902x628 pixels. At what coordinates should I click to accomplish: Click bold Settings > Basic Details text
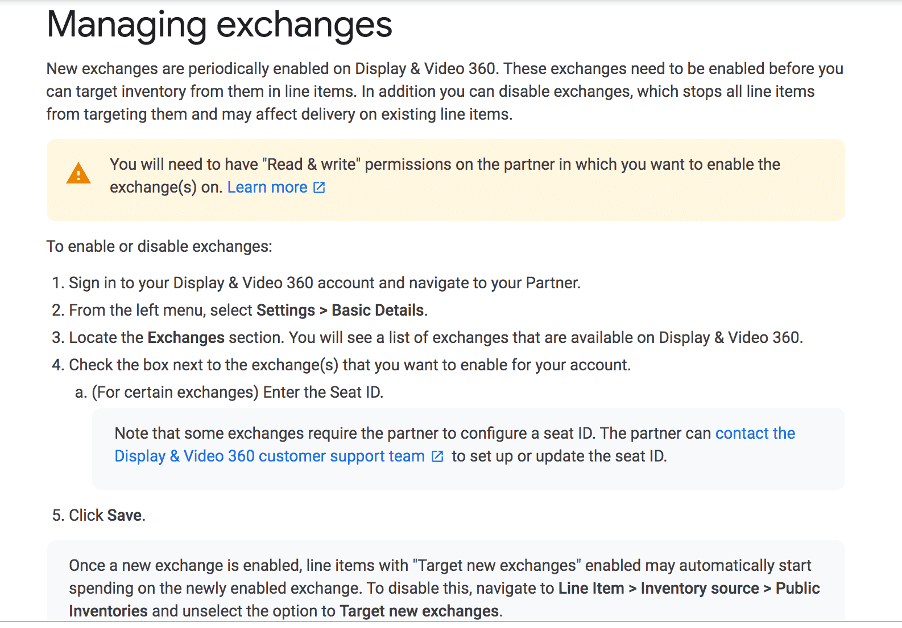341,311
